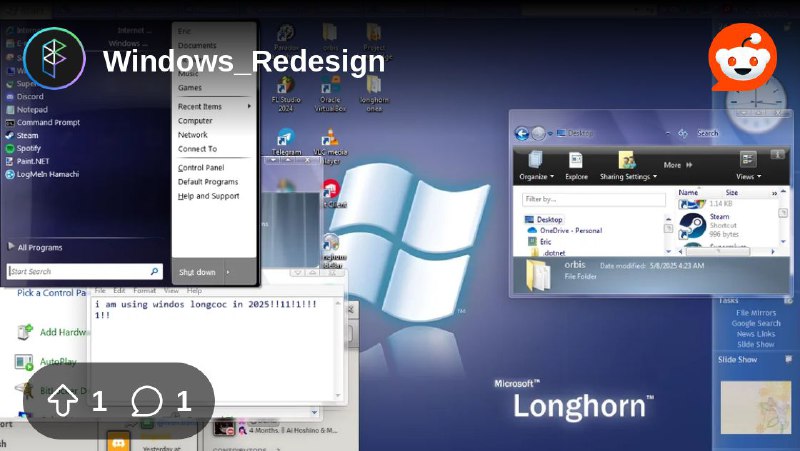Open Documents from Start menu
Image resolution: width=800 pixels, height=451 pixels.
tap(197, 45)
